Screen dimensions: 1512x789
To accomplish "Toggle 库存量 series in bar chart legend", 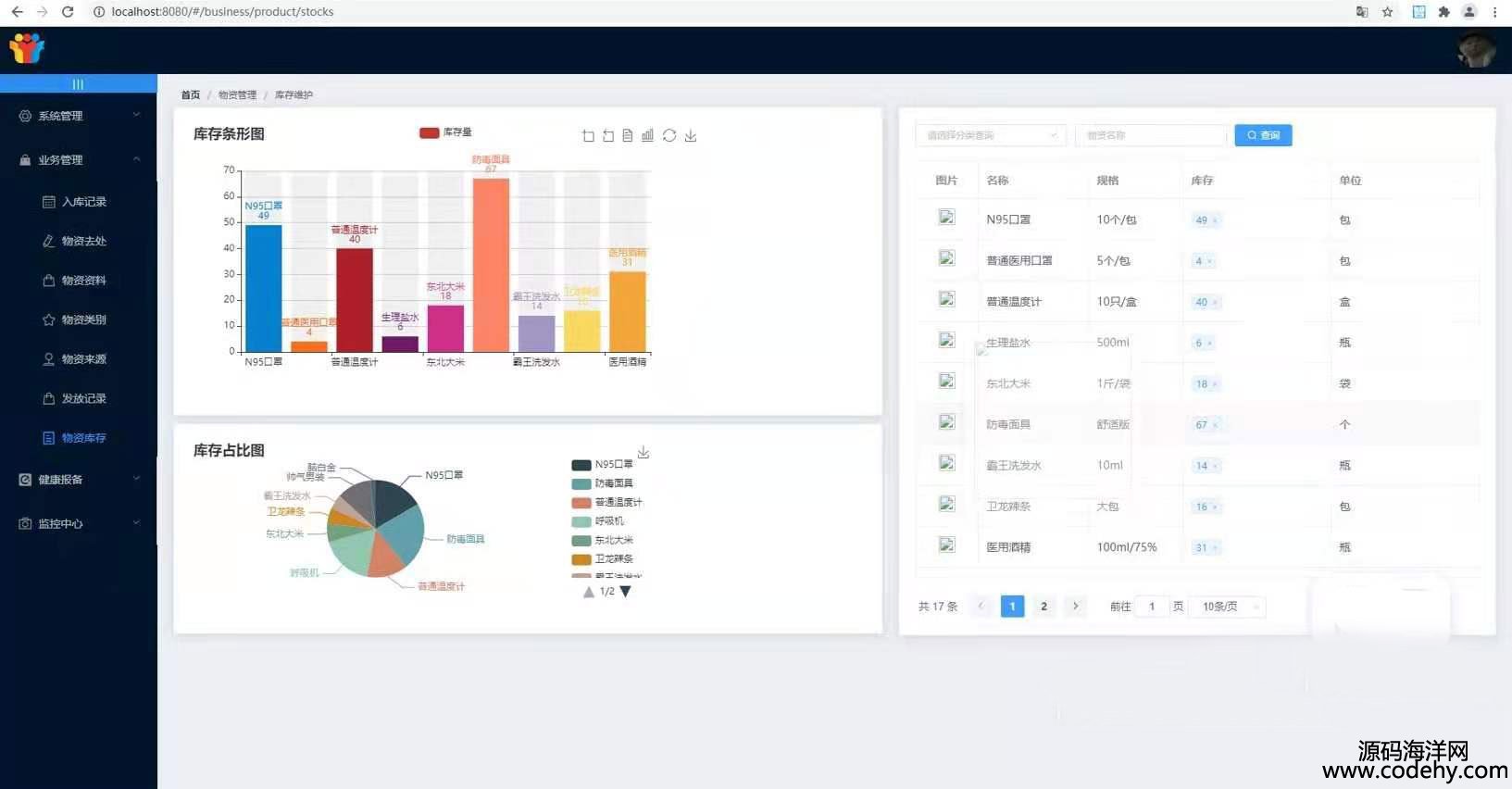I will [x=445, y=132].
